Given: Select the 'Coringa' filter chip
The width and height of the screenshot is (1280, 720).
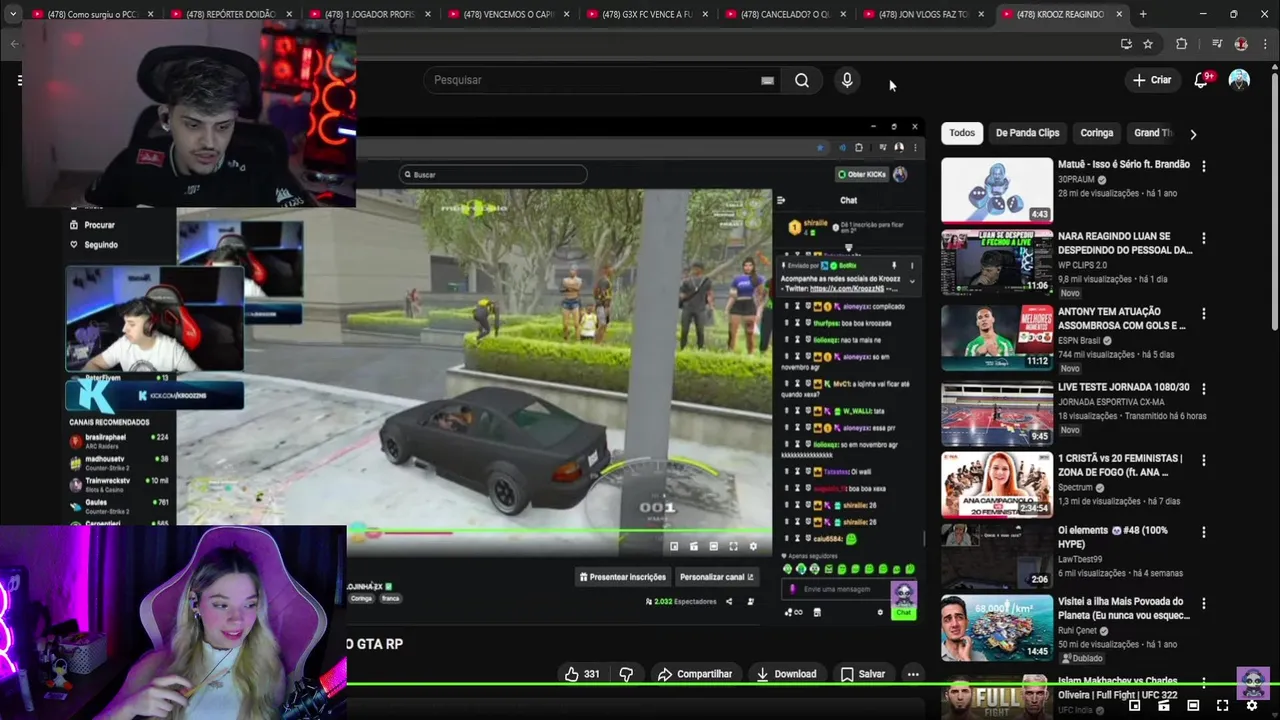Looking at the screenshot, I should point(1096,133).
